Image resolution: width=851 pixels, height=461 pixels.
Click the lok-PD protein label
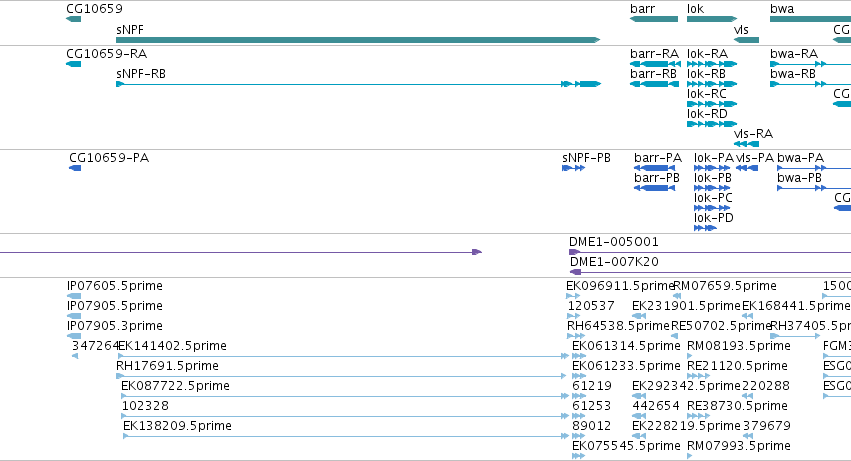click(x=714, y=218)
